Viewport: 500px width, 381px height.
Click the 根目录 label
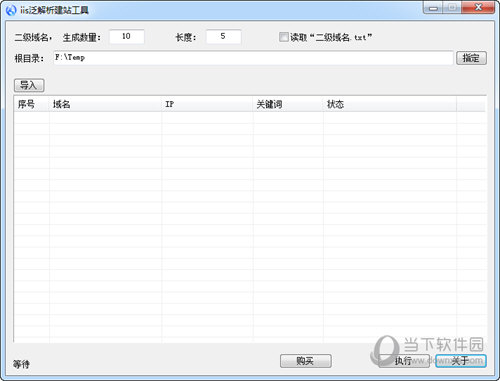coord(29,59)
